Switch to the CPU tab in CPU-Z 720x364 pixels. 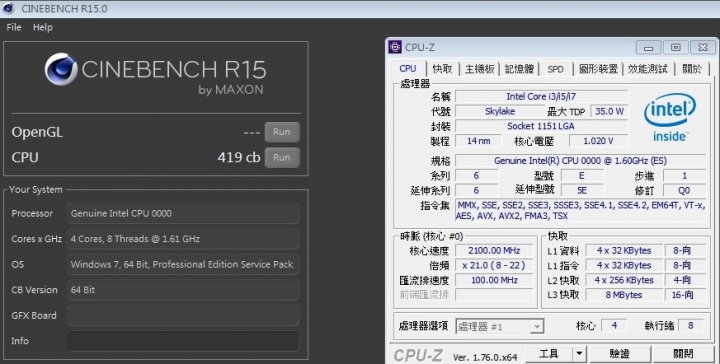click(x=408, y=69)
